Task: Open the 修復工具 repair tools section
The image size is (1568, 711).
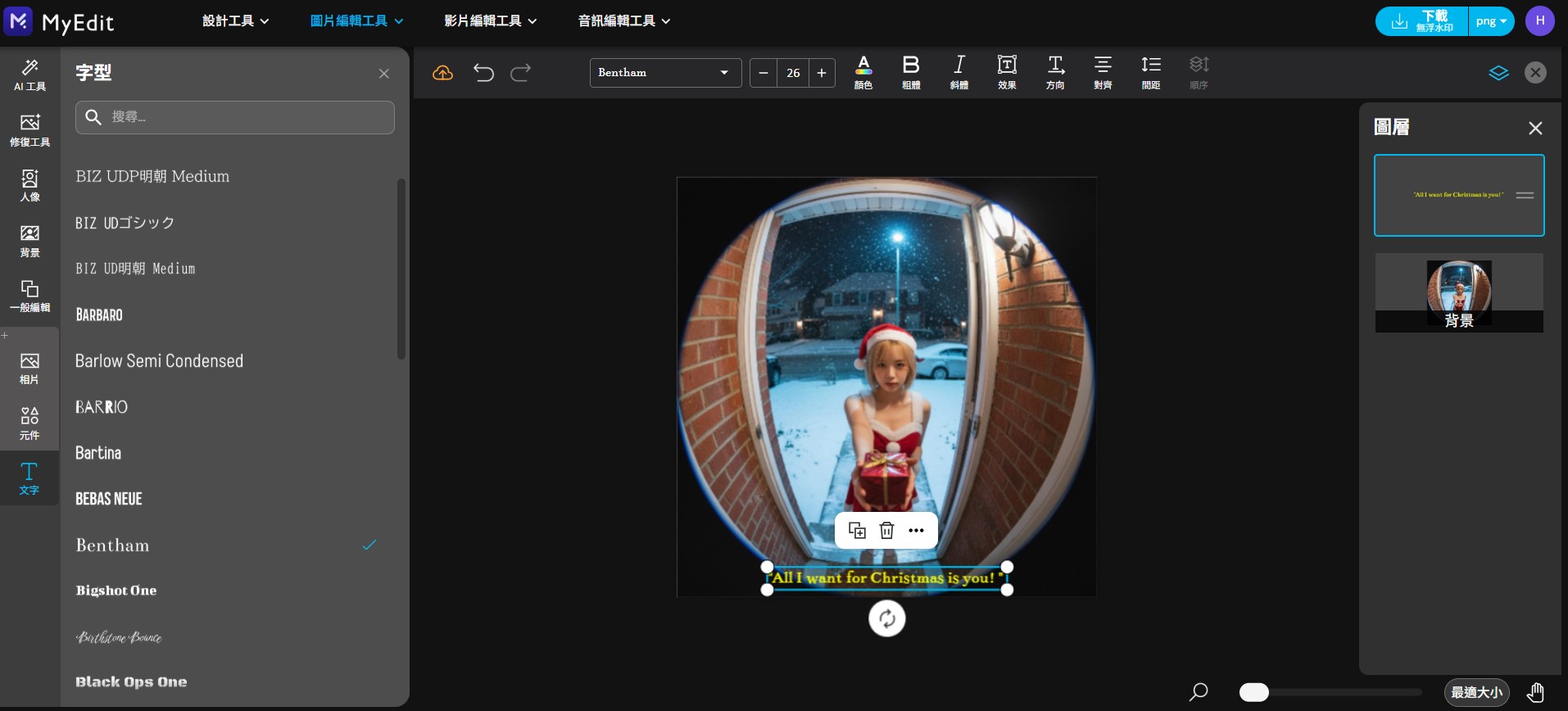Action: (x=29, y=130)
